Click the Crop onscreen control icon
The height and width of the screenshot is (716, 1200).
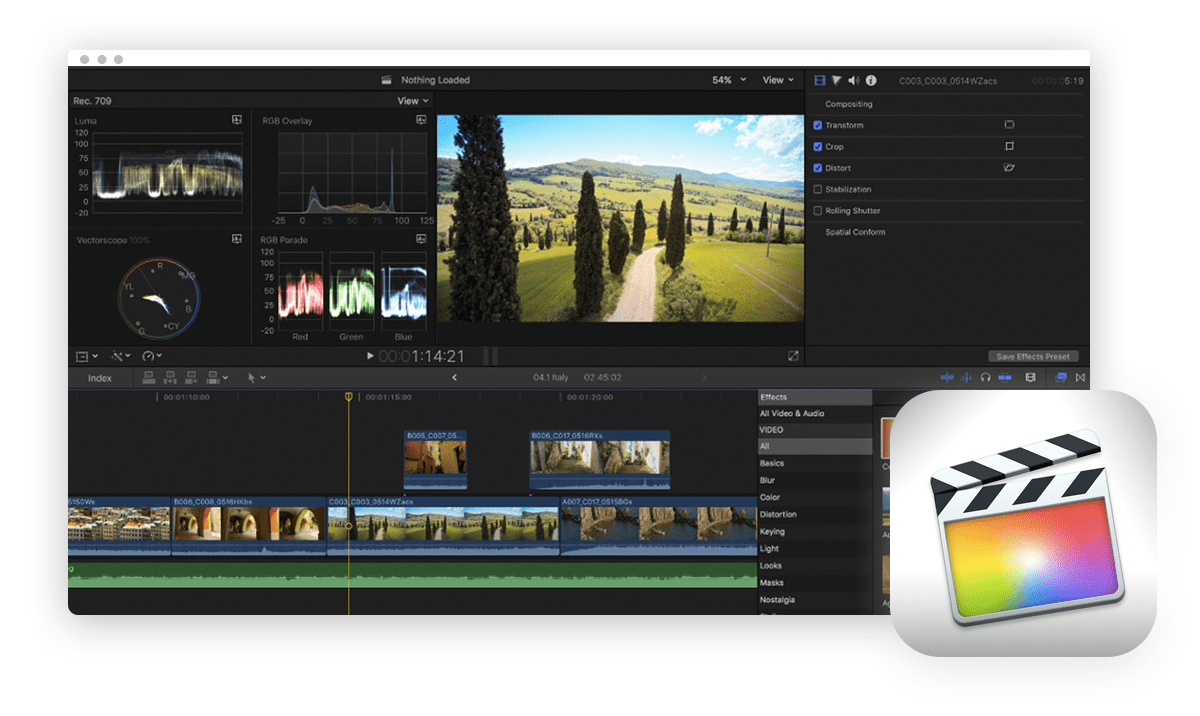1009,146
